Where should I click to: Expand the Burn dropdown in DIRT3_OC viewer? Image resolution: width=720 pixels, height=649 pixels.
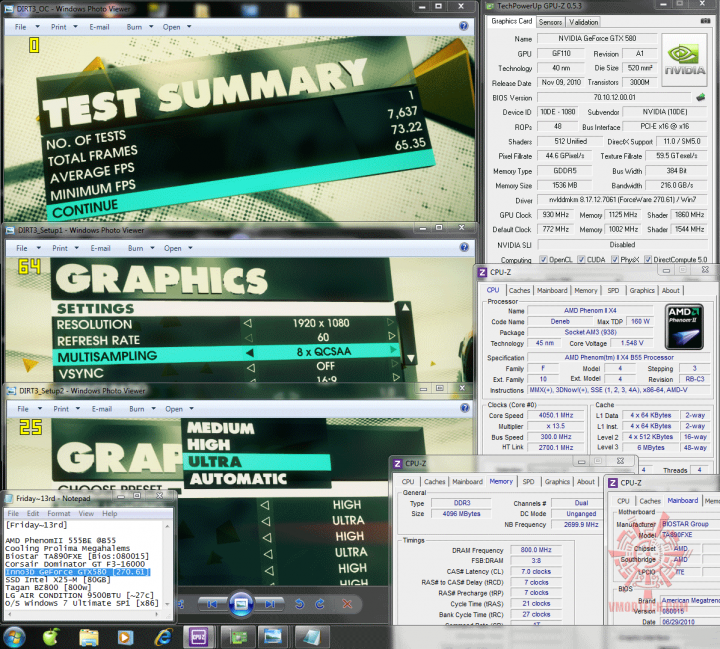[x=151, y=27]
